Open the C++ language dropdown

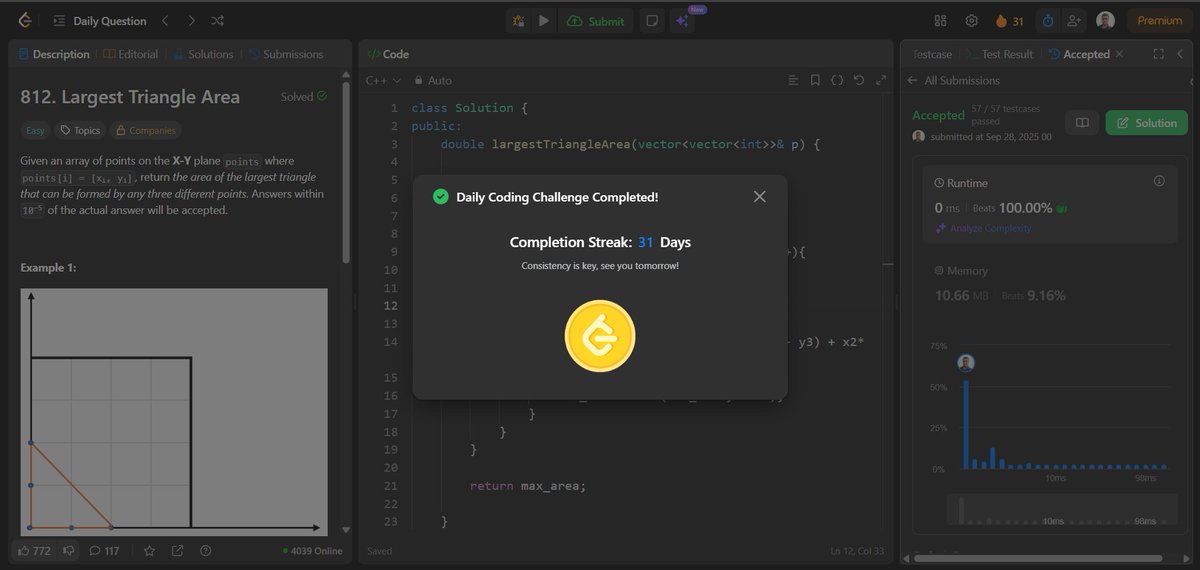(x=383, y=80)
